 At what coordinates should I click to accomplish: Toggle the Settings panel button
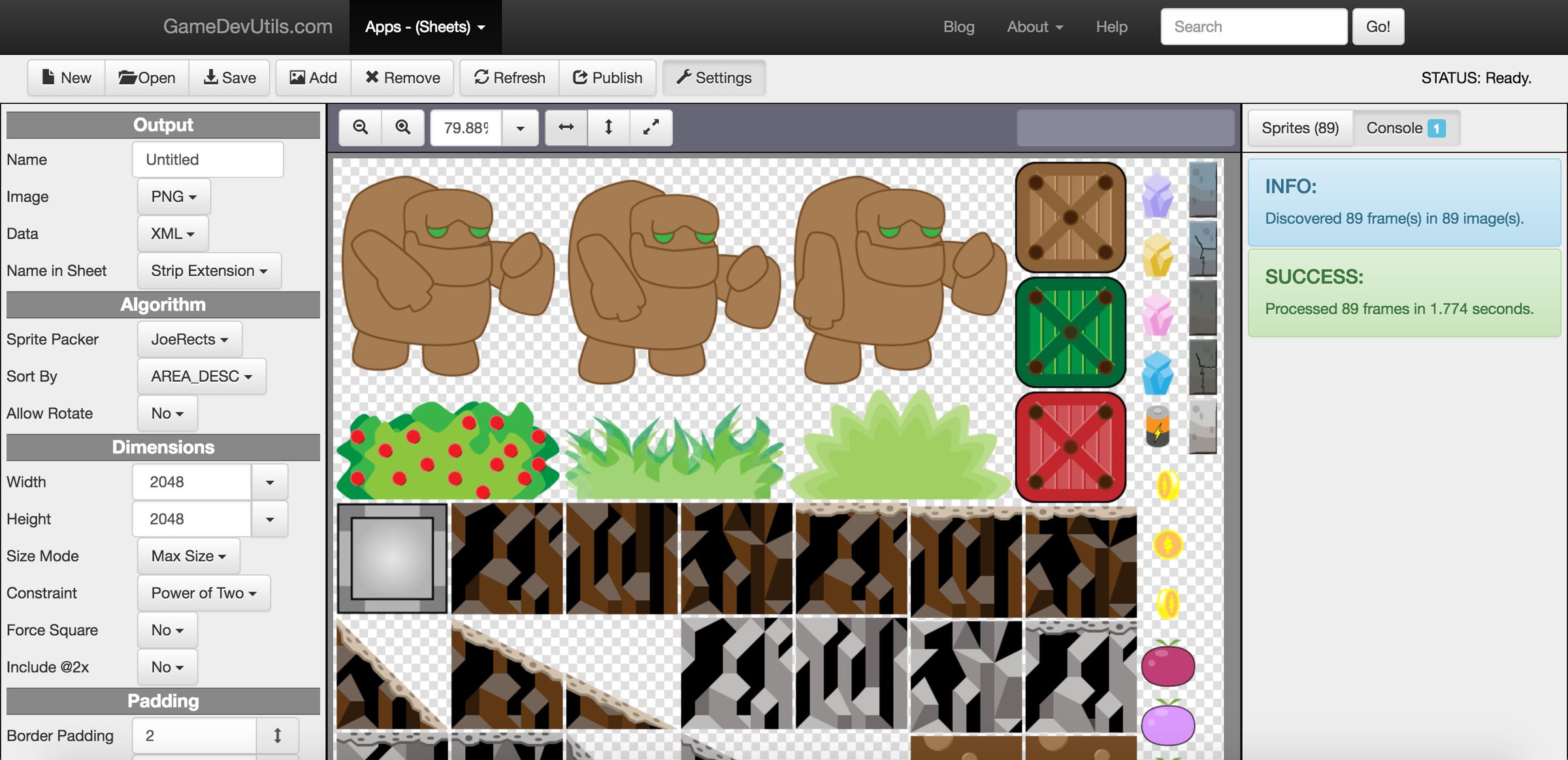pos(714,78)
